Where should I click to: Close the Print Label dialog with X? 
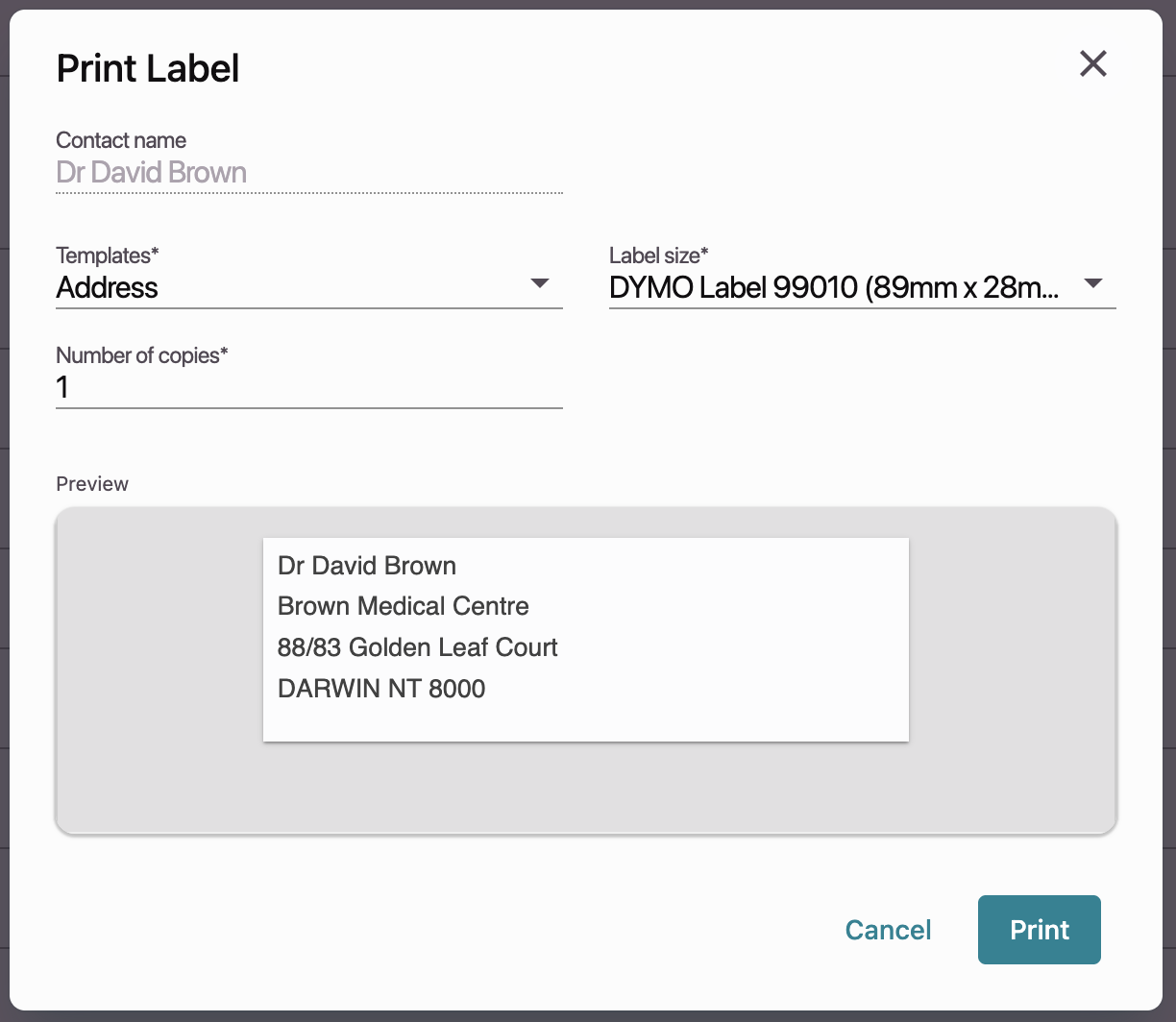(x=1093, y=64)
